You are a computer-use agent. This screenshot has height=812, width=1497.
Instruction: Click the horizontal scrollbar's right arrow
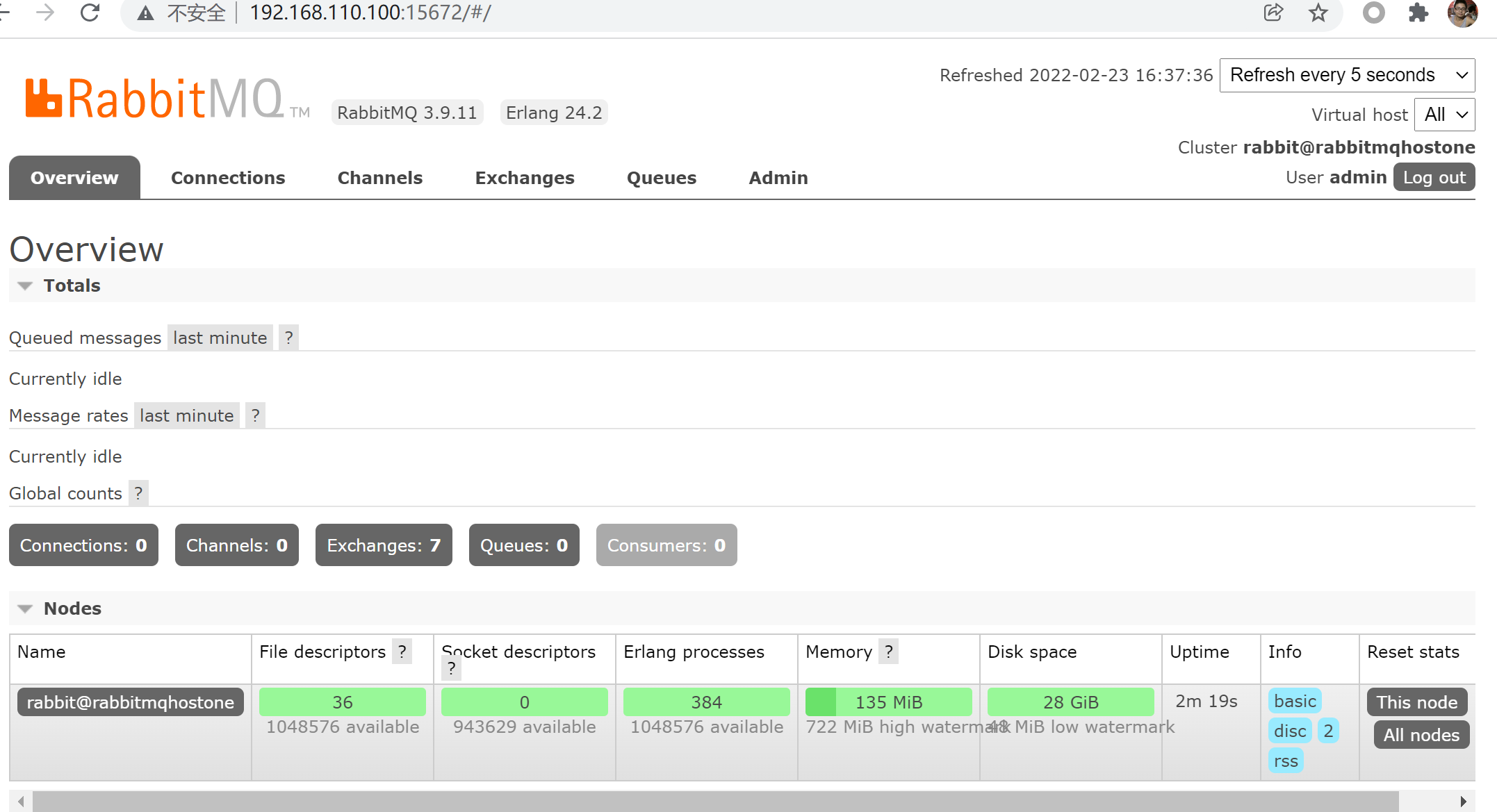point(1462,801)
